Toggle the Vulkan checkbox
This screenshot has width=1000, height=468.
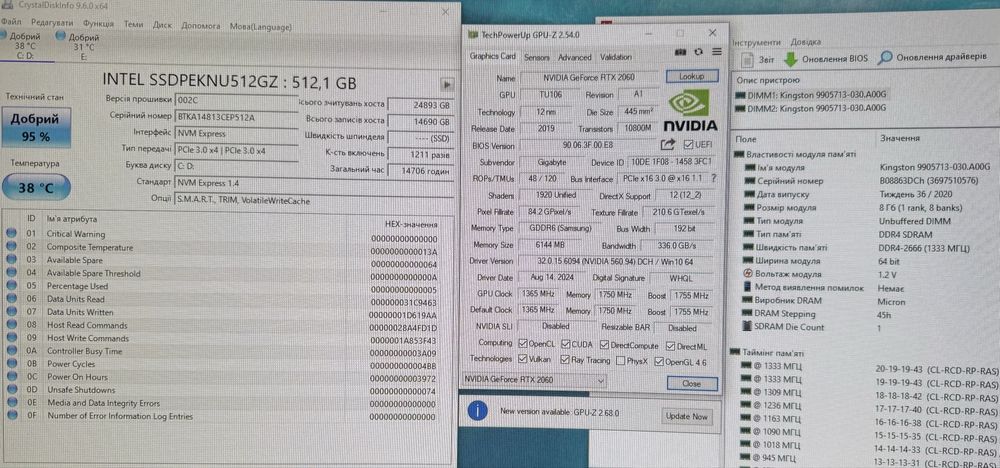click(523, 360)
